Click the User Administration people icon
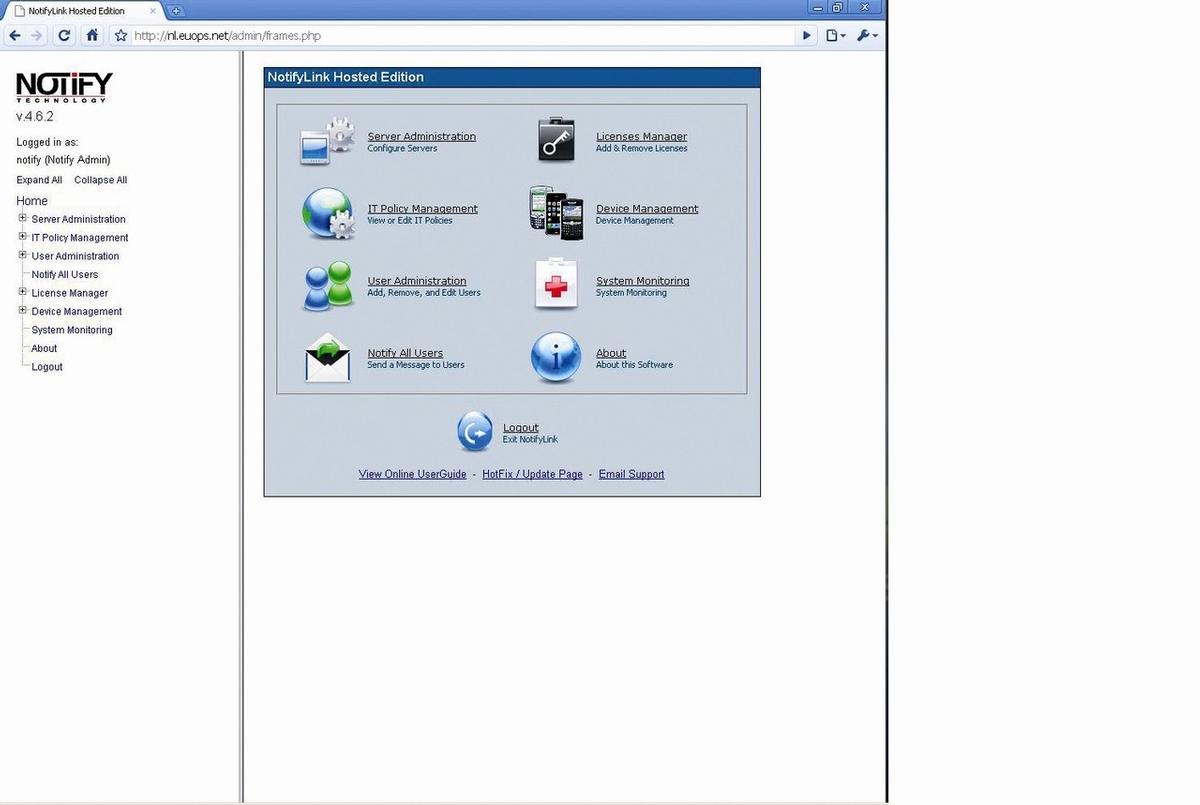The height and width of the screenshot is (805, 1200). [x=328, y=286]
